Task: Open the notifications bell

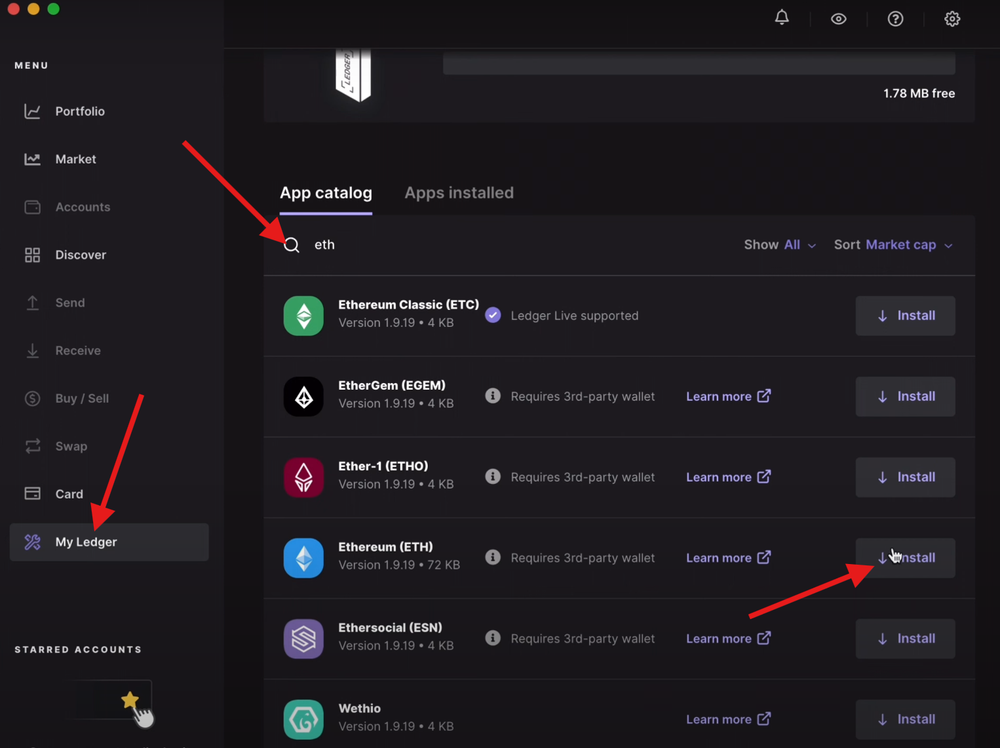Action: click(x=781, y=18)
